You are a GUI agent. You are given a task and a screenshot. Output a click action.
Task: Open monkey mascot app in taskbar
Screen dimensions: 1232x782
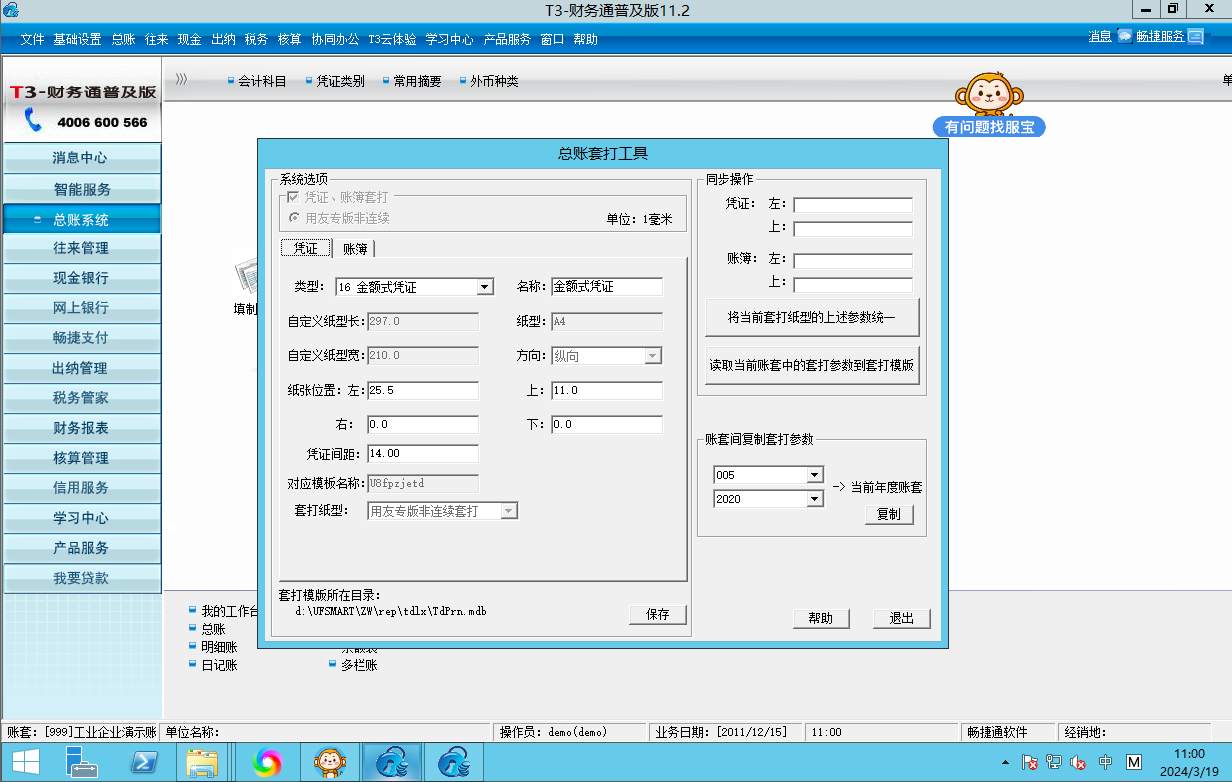coord(329,763)
